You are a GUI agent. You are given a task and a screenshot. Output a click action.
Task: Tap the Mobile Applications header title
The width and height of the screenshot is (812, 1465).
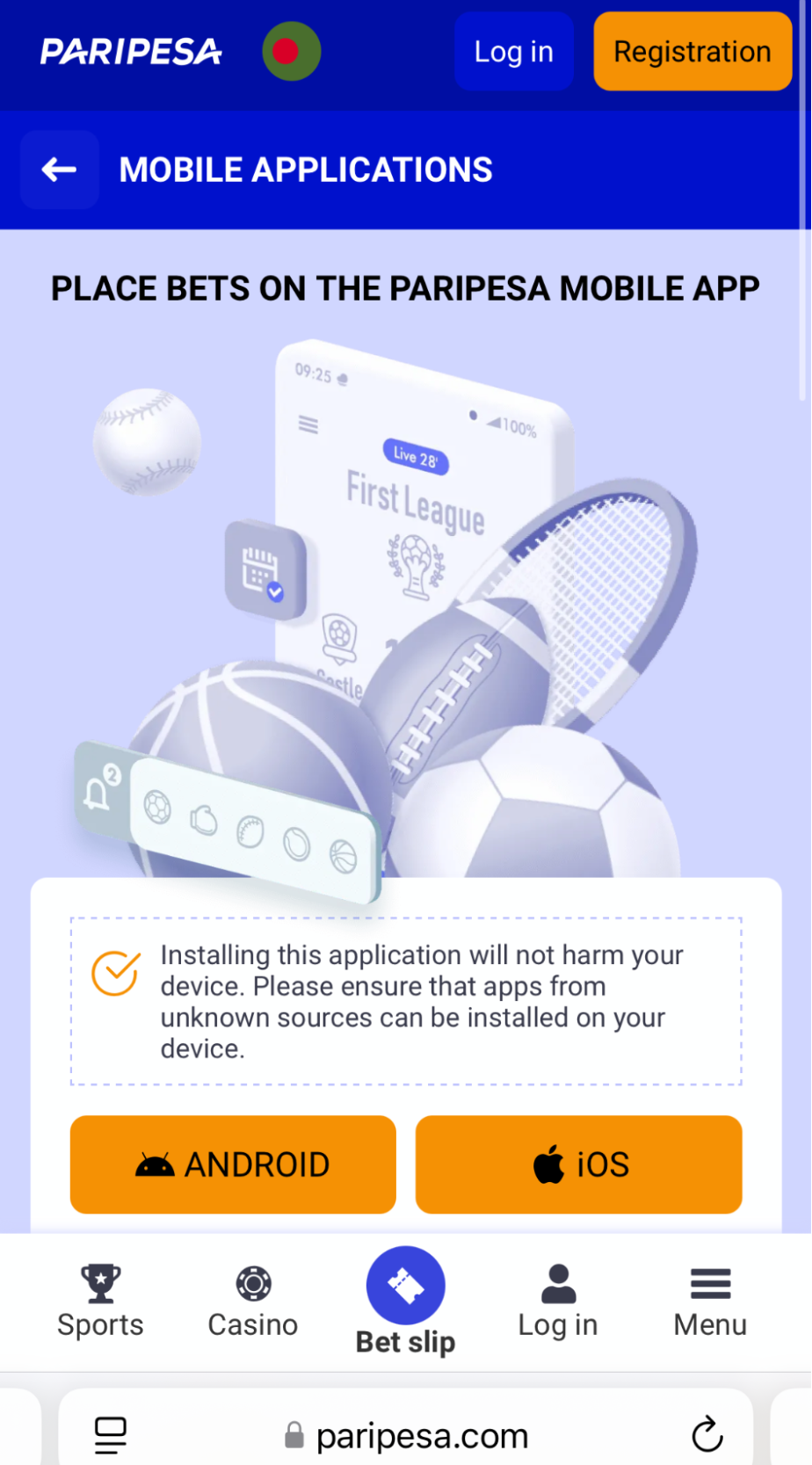(306, 170)
